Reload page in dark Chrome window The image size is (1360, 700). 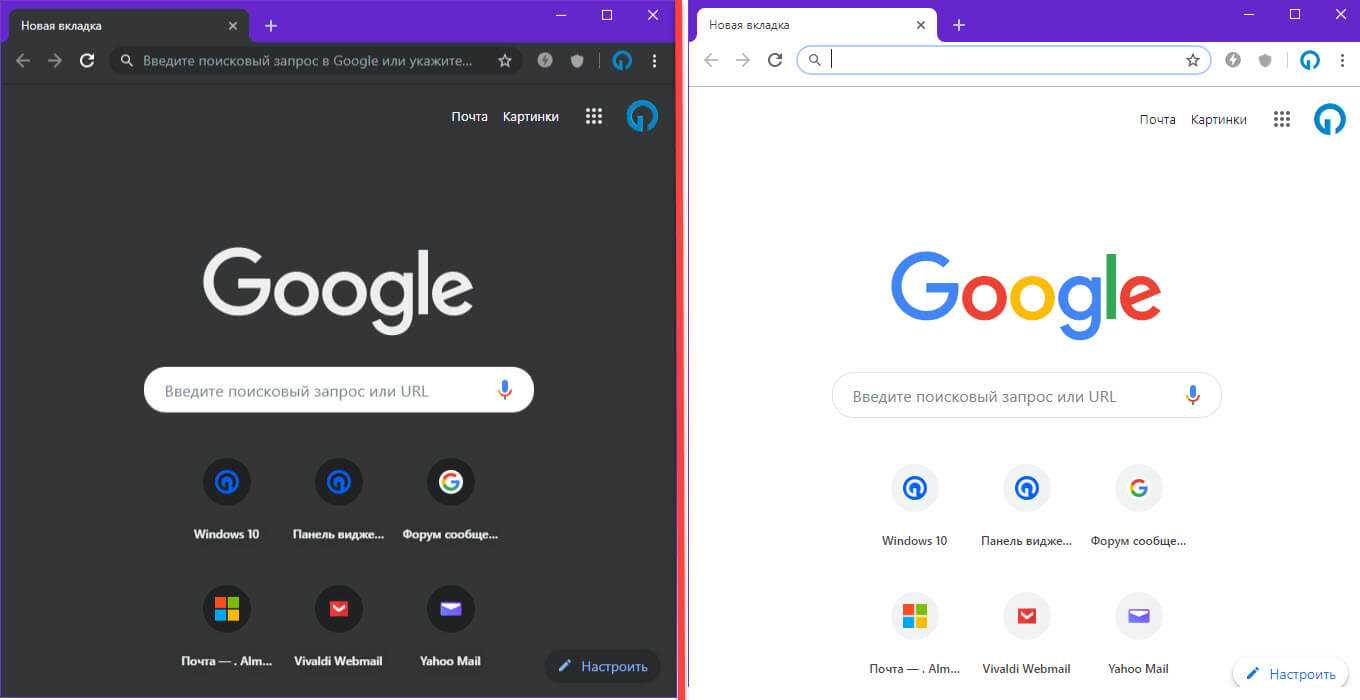87,61
